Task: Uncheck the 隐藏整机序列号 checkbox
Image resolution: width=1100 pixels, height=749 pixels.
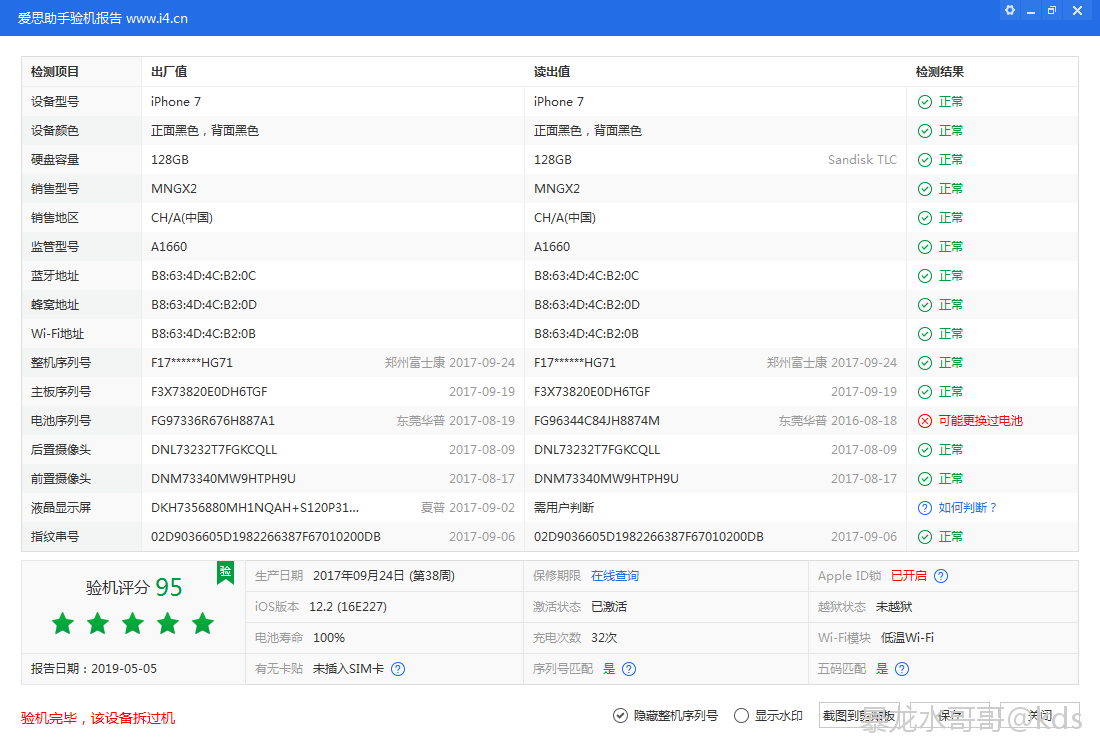Action: coord(621,716)
